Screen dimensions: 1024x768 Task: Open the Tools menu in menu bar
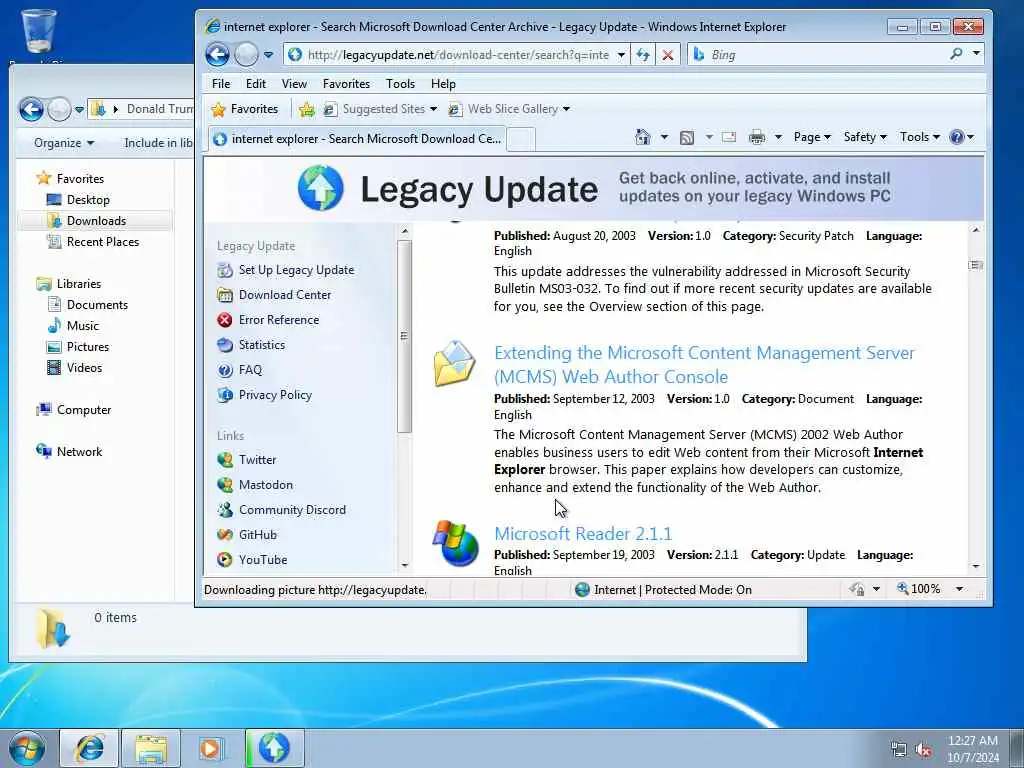click(x=400, y=84)
